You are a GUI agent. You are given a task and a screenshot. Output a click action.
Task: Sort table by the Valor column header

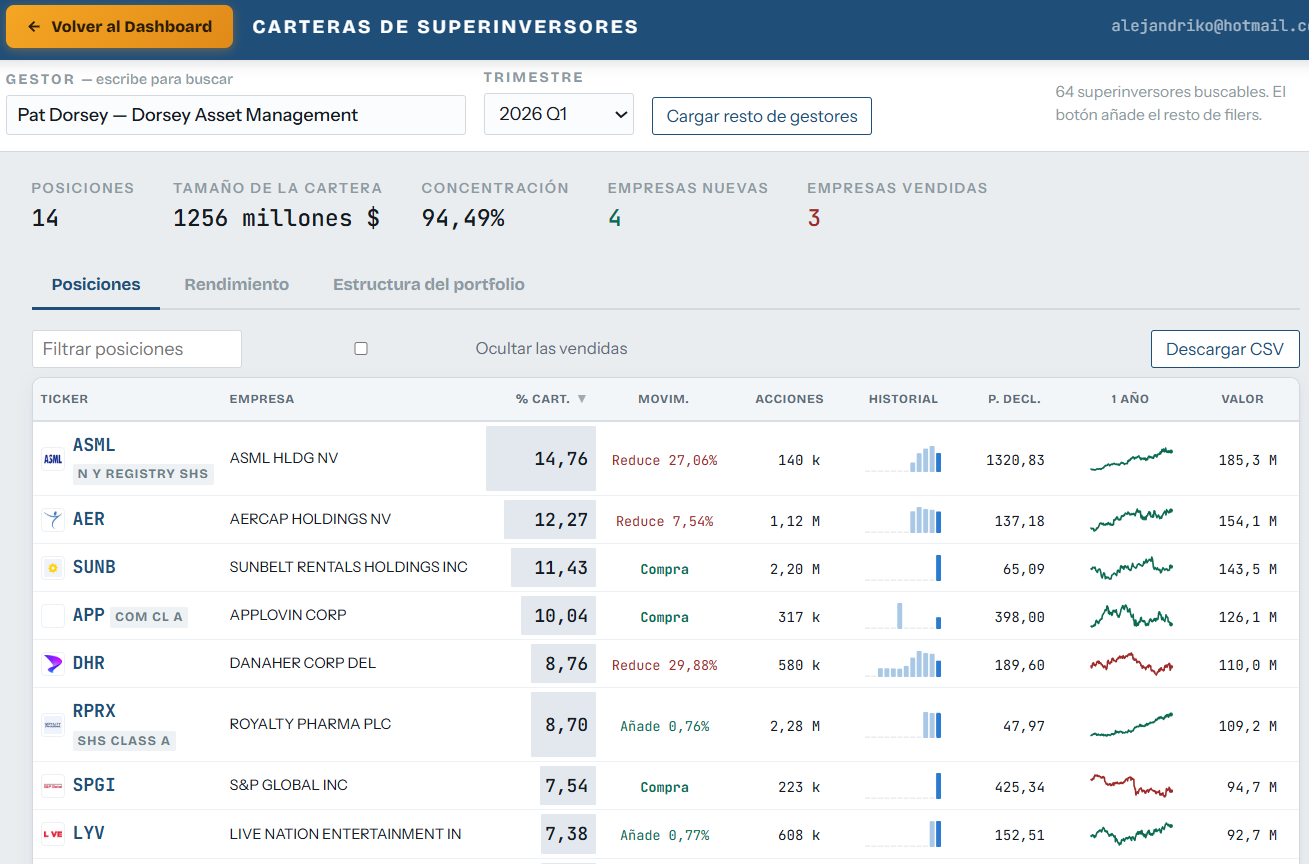pyautogui.click(x=1242, y=399)
